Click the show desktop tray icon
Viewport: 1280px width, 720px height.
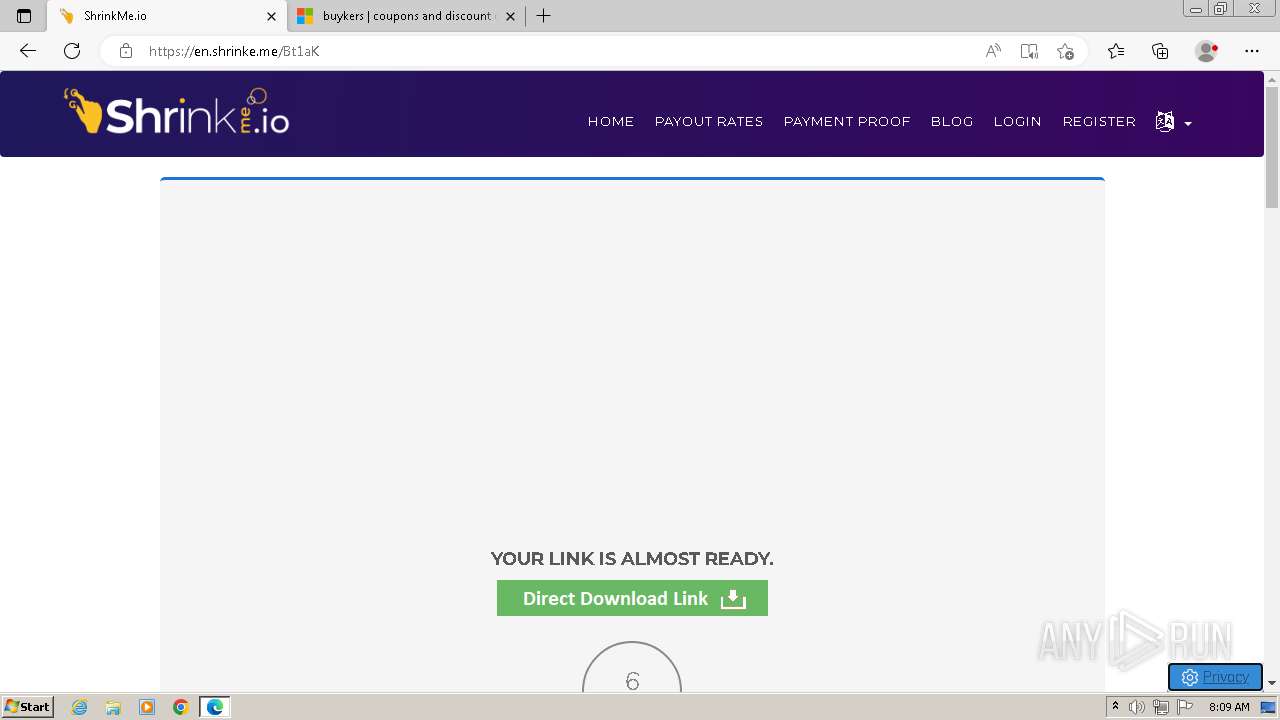1268,707
